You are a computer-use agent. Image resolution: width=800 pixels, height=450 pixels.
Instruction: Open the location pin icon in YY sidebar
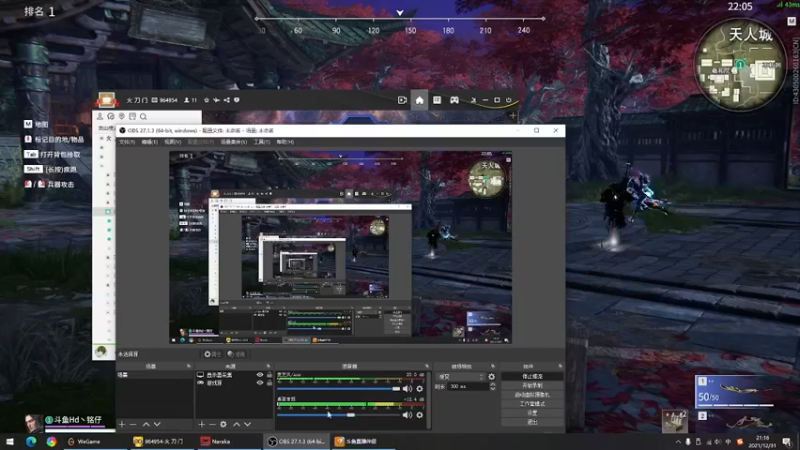(121, 116)
